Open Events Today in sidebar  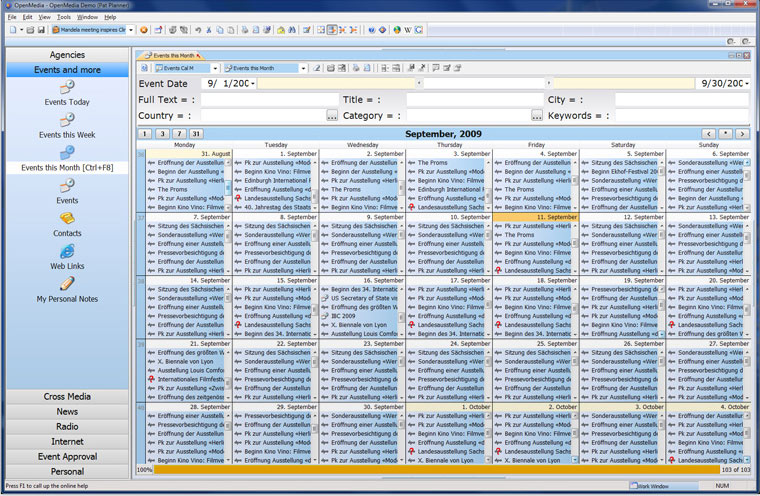(67, 89)
